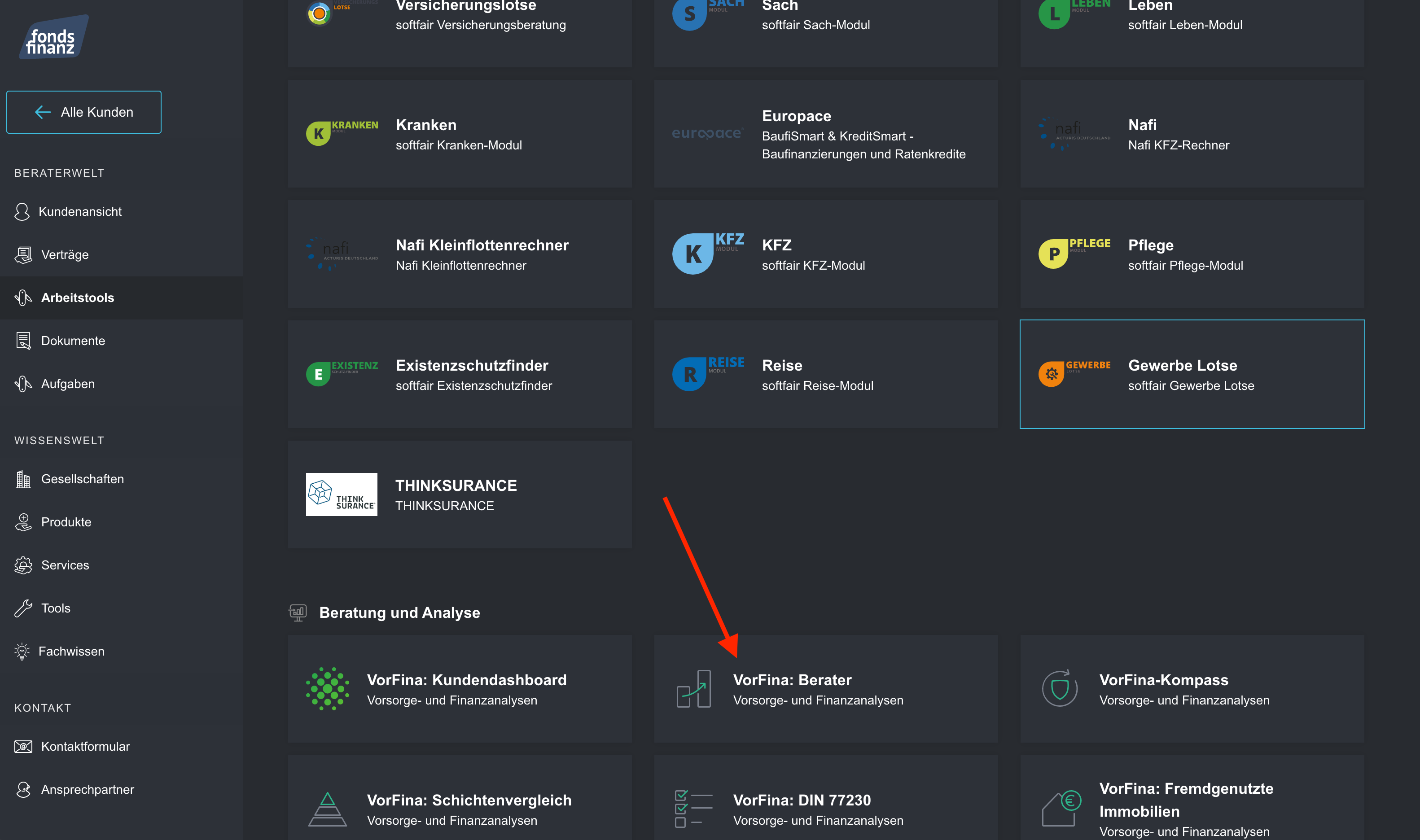
Task: Open Gesellschaften building icon
Action: click(x=23, y=479)
